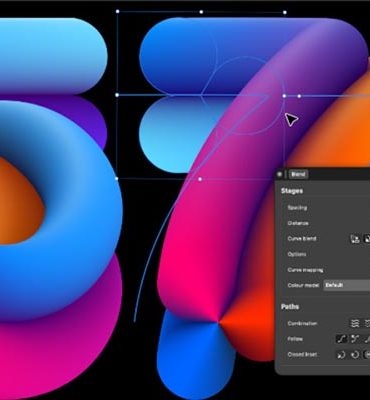The height and width of the screenshot is (400, 370).
Task: Click the Closed inset label
Action: click(302, 355)
